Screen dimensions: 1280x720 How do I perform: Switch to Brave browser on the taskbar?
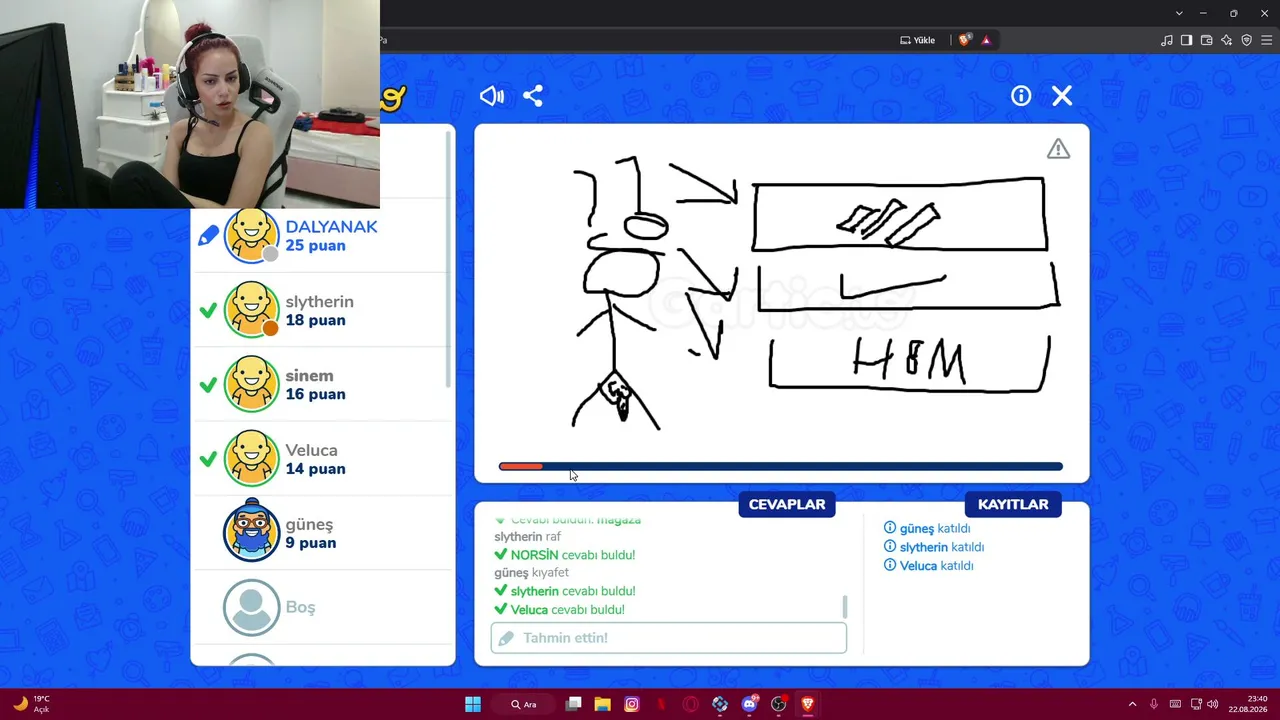[x=808, y=704]
